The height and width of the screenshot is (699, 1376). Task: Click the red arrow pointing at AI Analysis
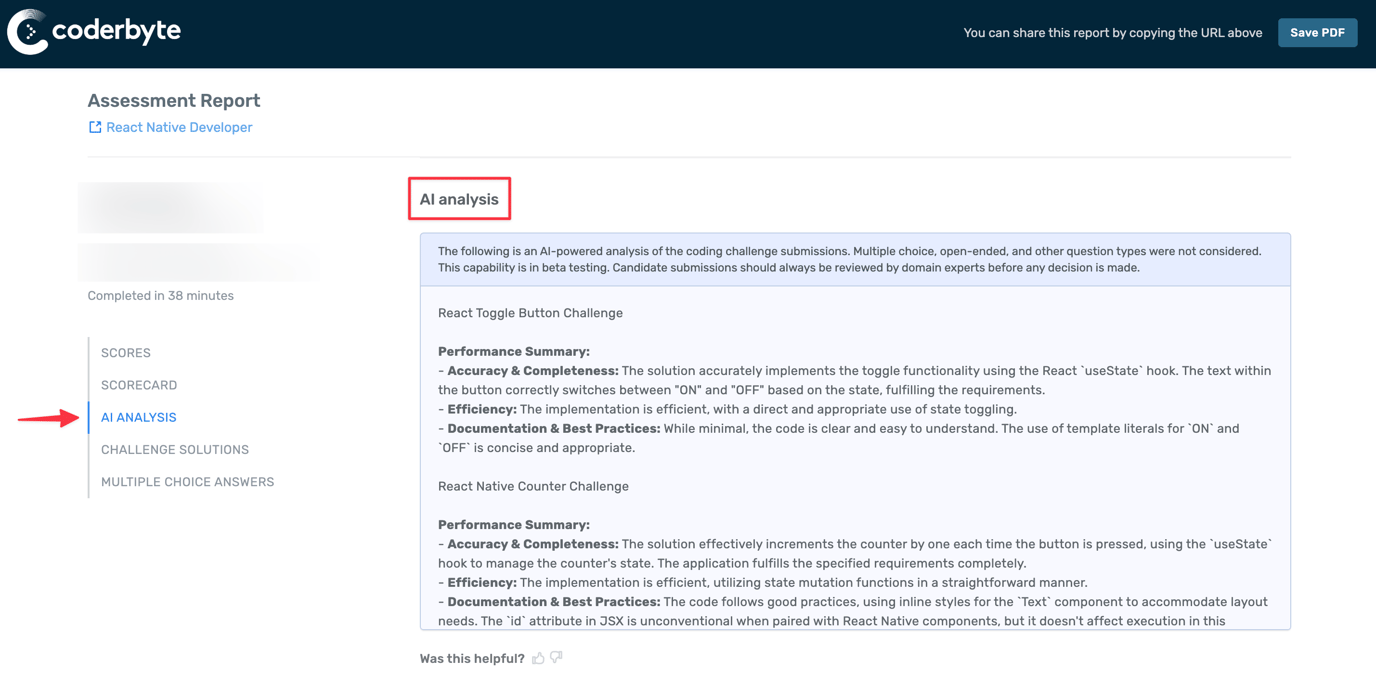pyautogui.click(x=48, y=418)
